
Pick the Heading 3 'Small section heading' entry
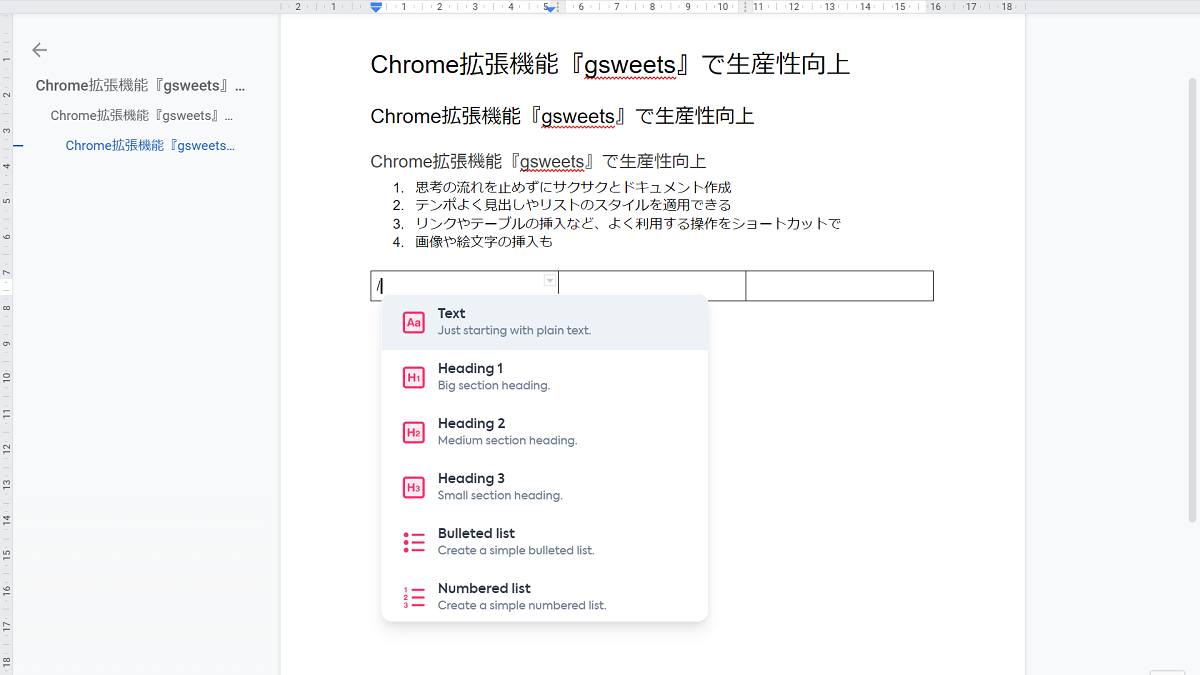click(x=500, y=495)
